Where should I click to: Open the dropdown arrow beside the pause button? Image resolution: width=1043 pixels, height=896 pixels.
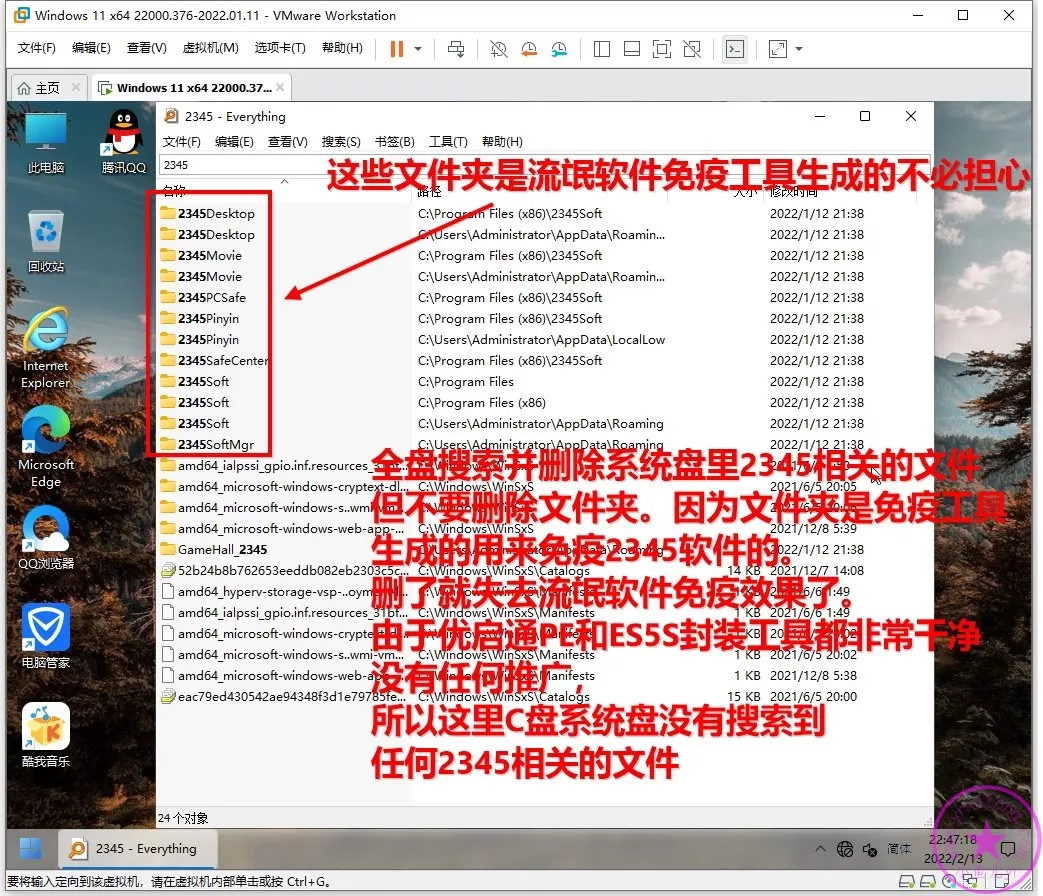[418, 48]
